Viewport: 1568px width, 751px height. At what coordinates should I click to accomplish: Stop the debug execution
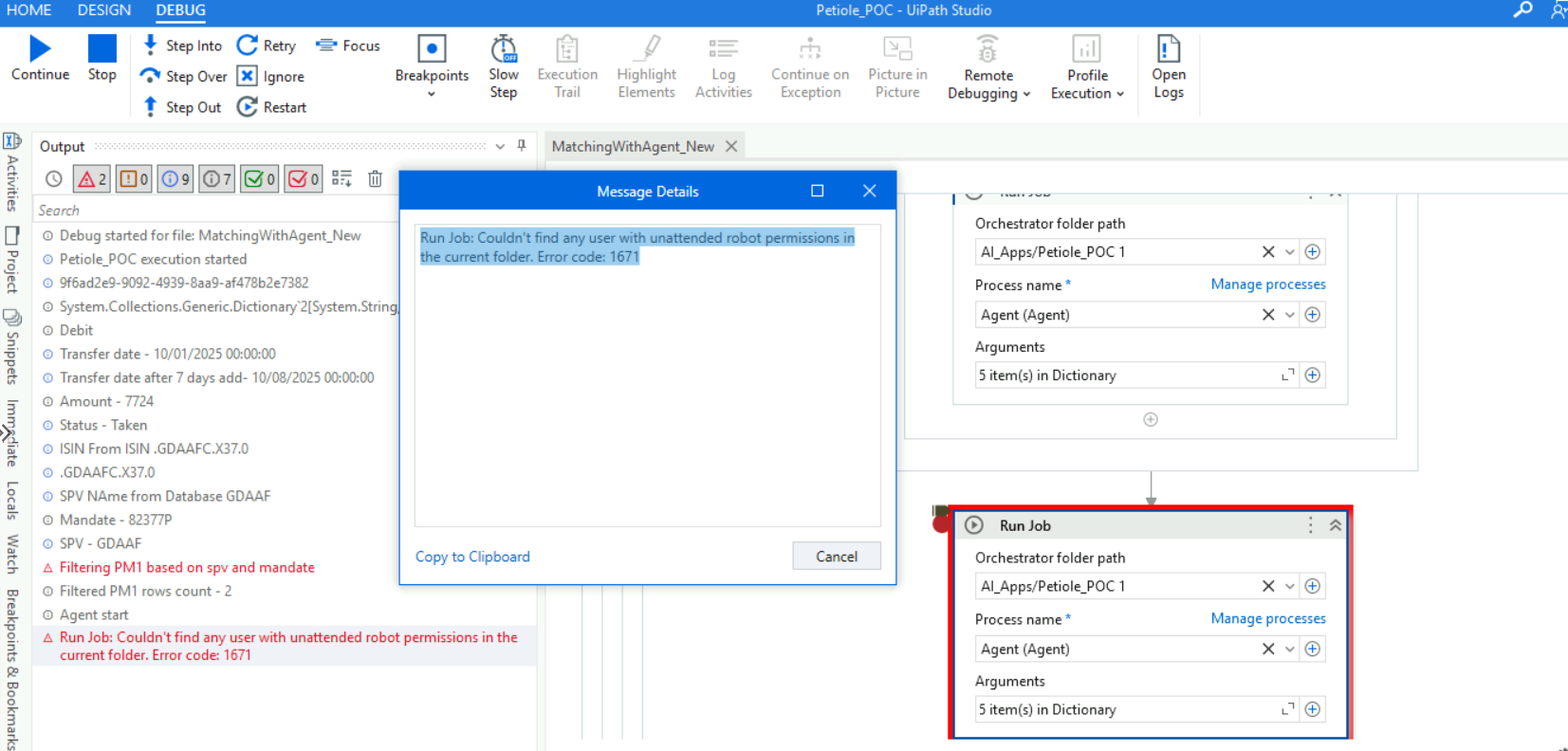(x=101, y=49)
